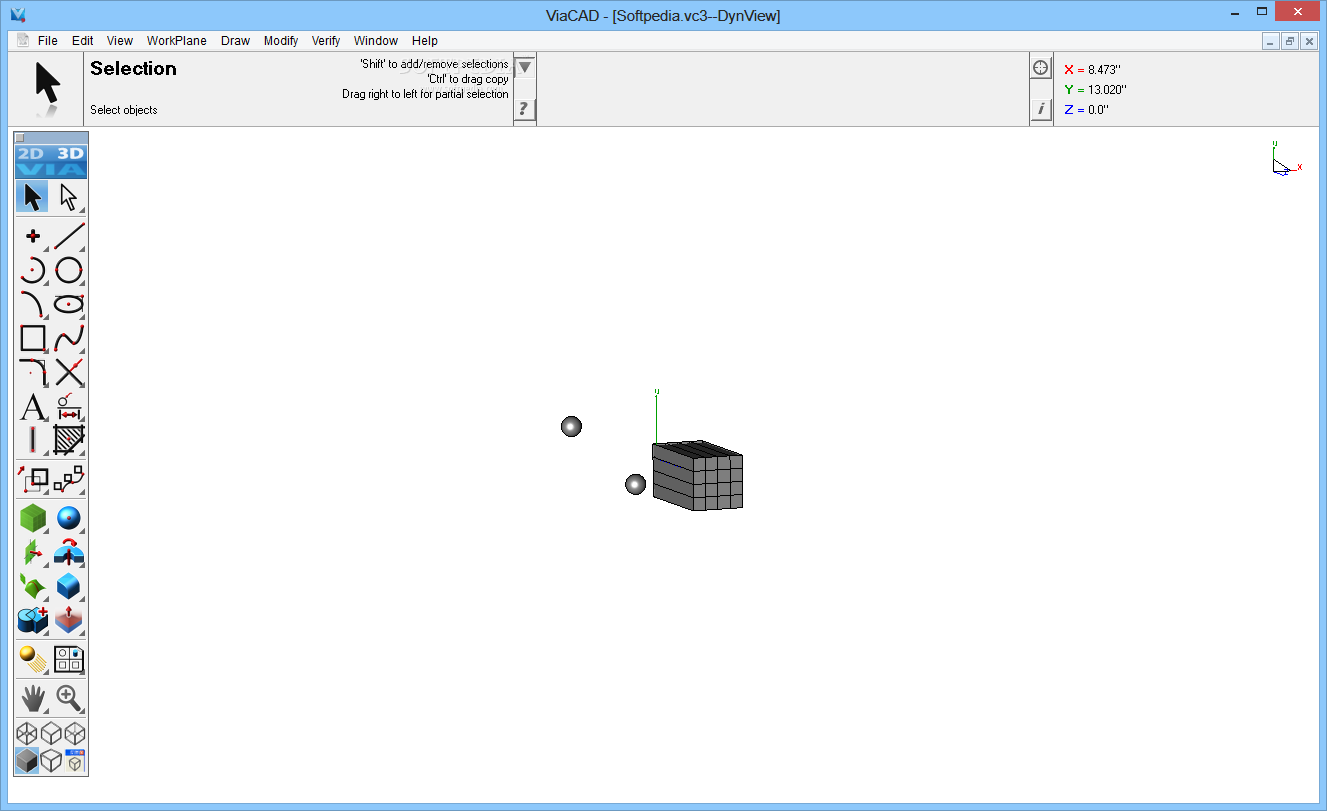Select the Ellipse tool
Image resolution: width=1327 pixels, height=811 pixels.
coord(68,304)
